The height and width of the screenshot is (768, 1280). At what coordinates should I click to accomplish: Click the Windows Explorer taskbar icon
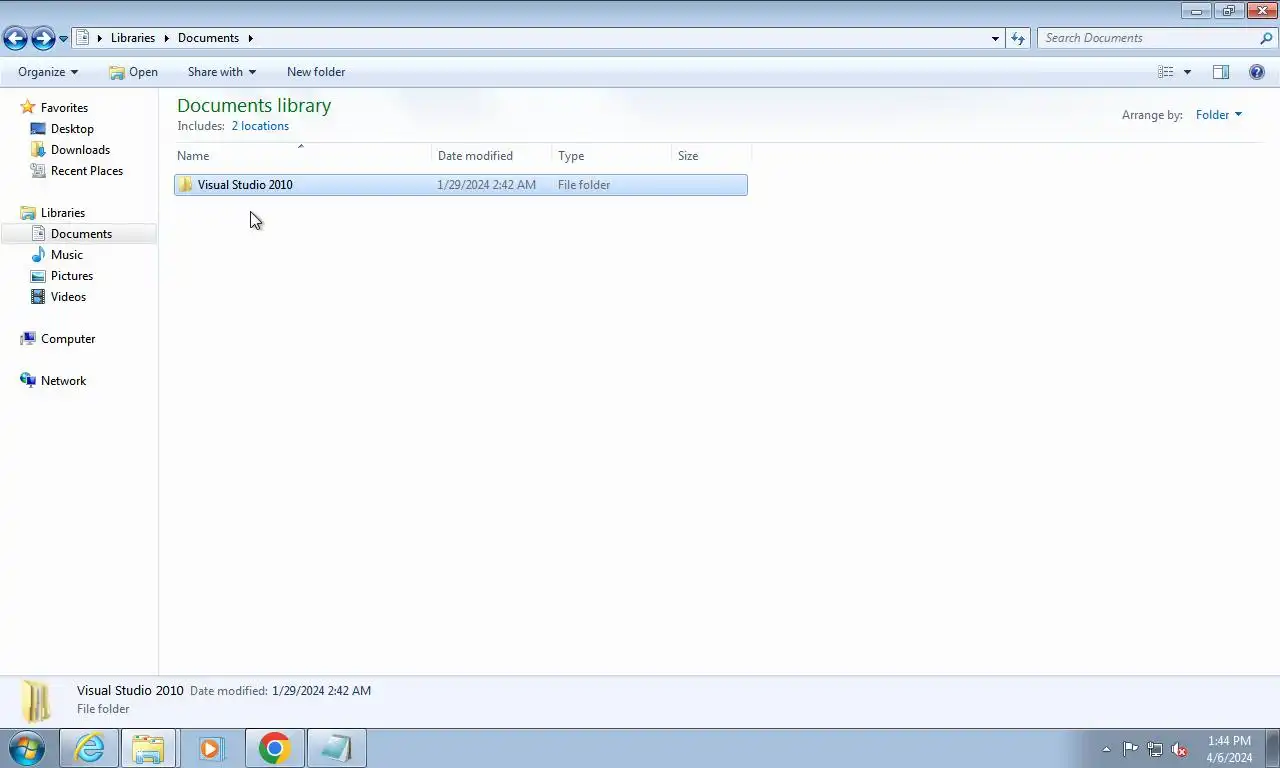tap(148, 748)
